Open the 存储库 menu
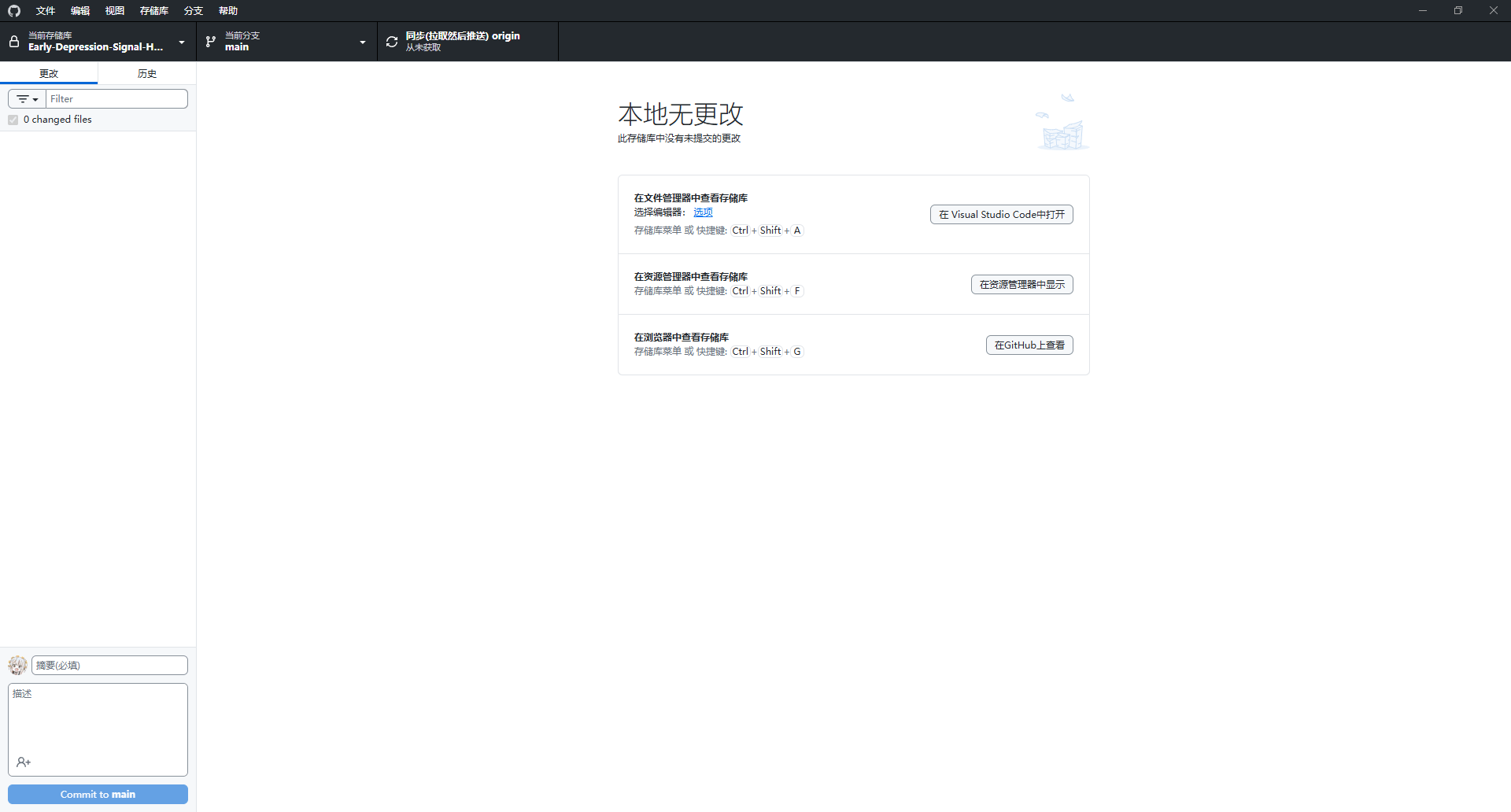 [153, 11]
